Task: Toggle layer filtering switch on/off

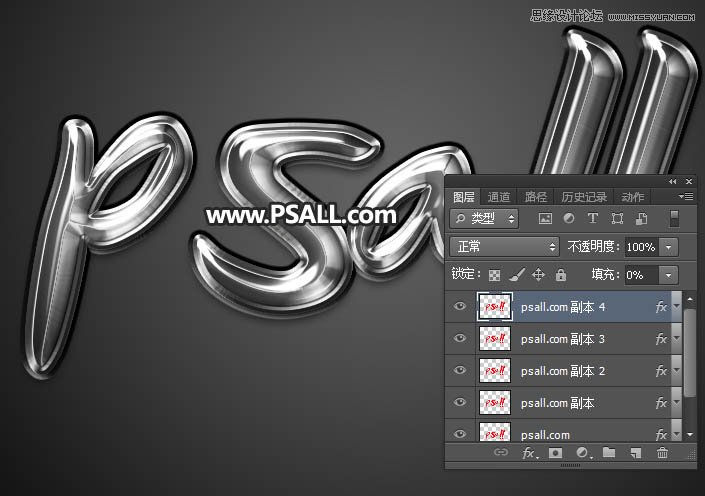Action: tap(674, 219)
